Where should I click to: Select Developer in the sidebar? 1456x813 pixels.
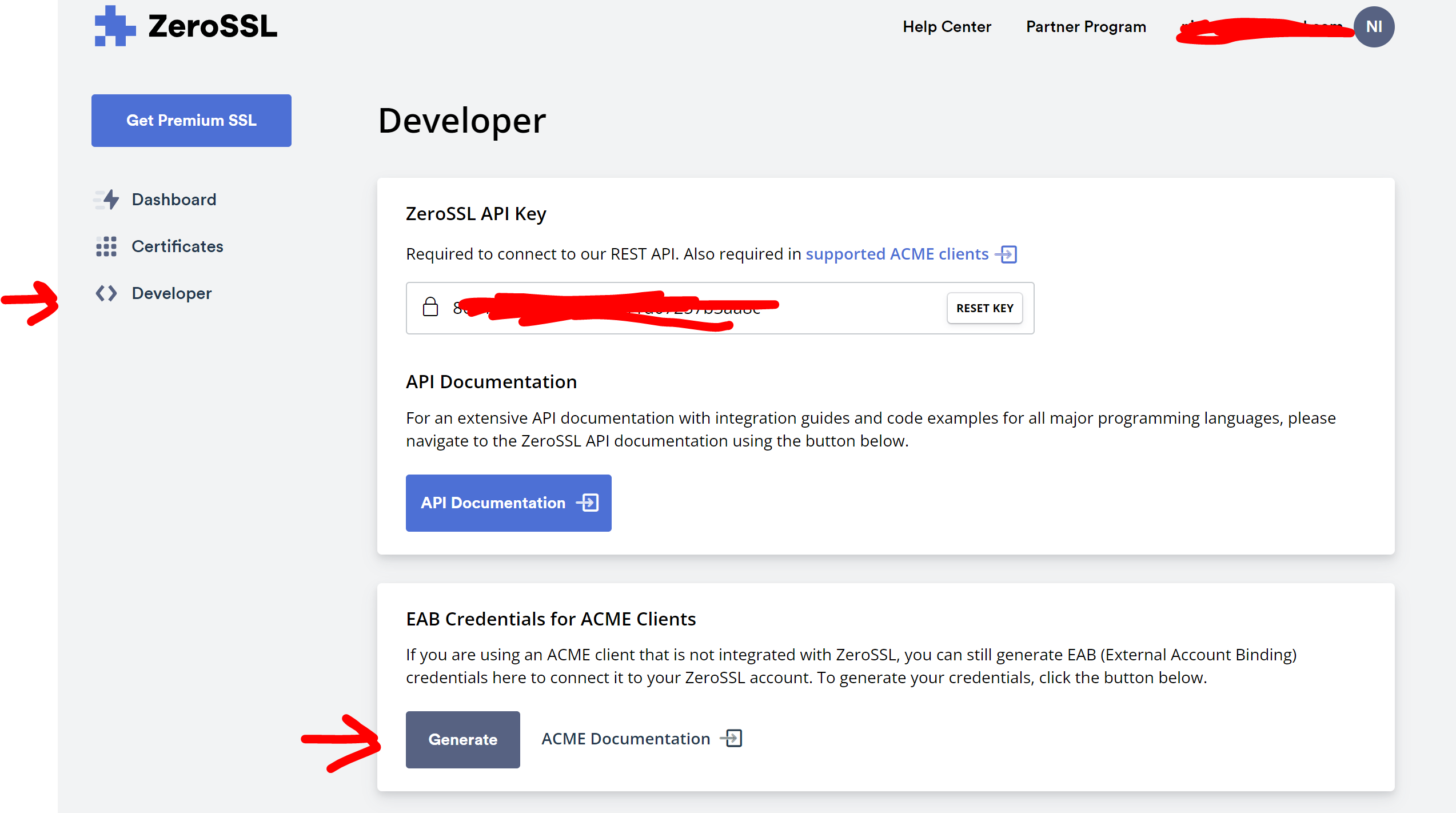(171, 293)
